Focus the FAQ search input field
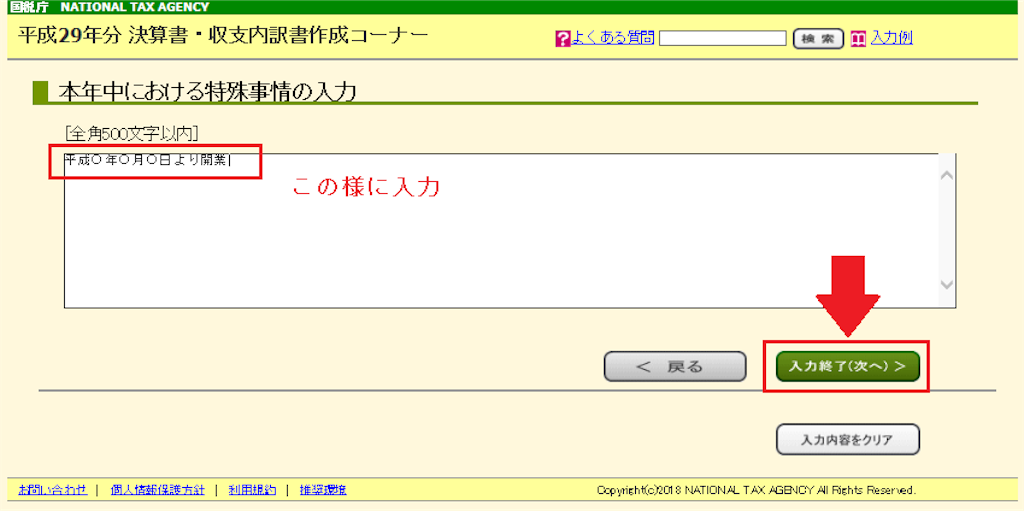The image size is (1024, 511). (722, 39)
